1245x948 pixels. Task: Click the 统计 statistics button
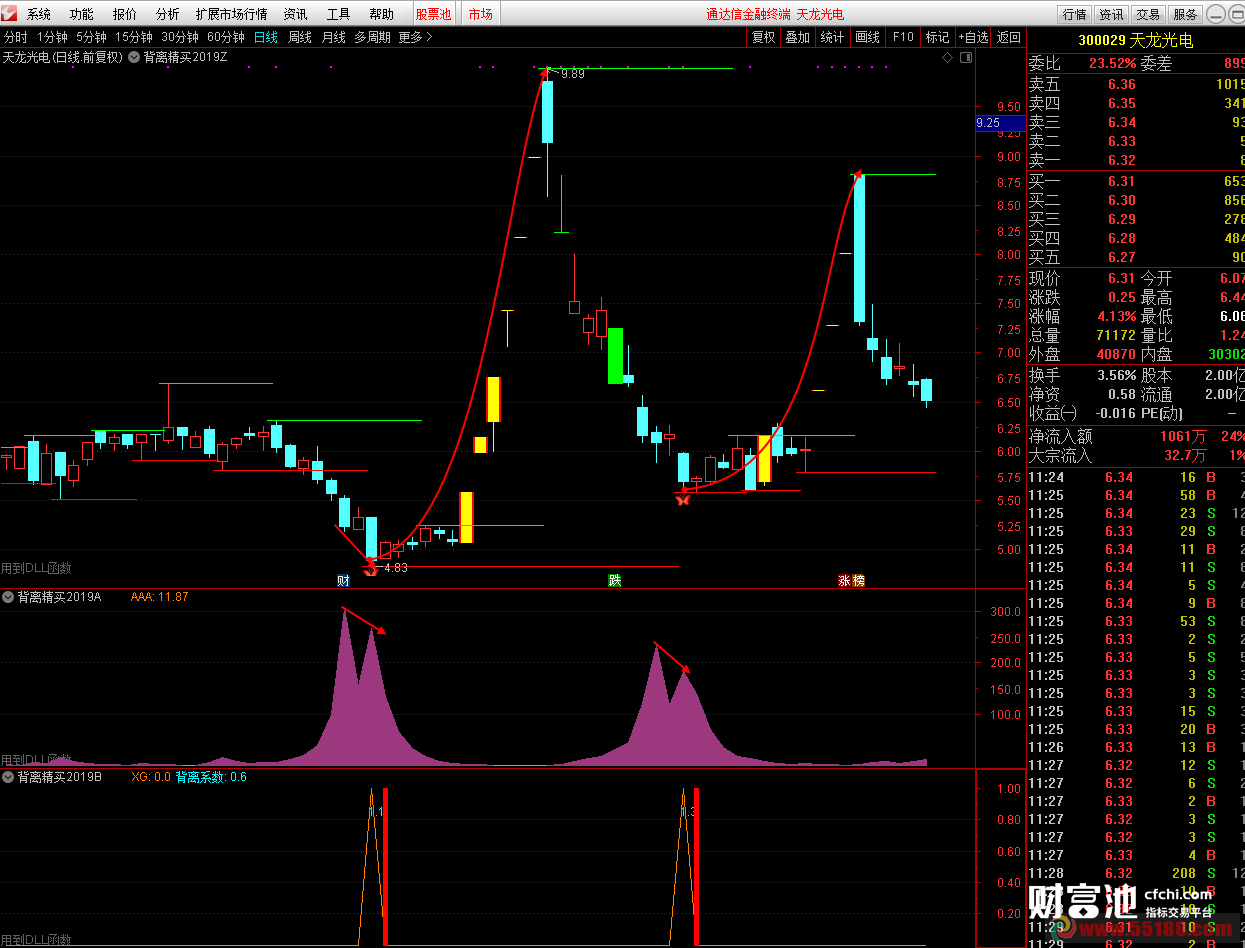(831, 37)
